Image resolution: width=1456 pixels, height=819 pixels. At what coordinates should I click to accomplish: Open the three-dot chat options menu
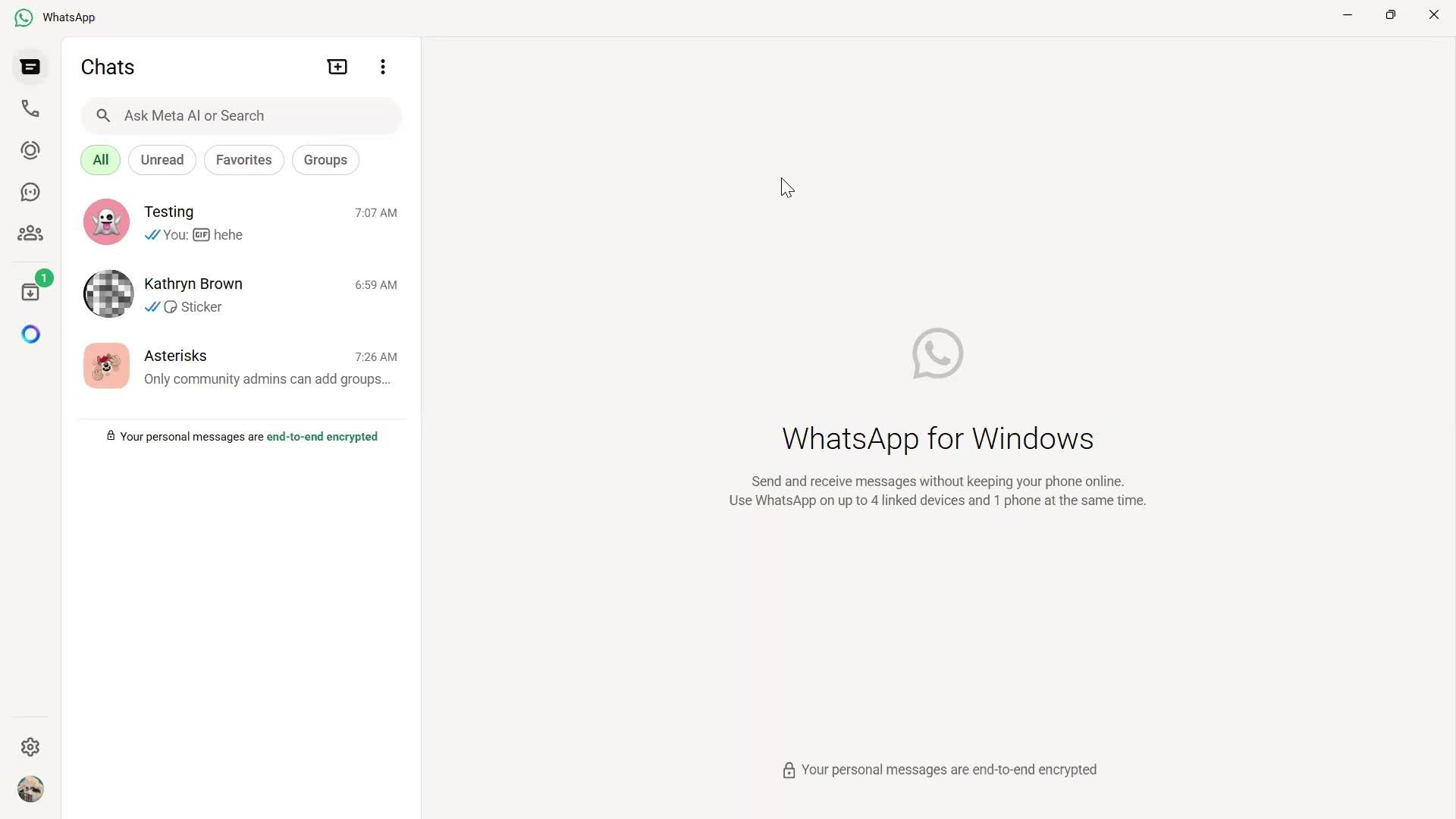pyautogui.click(x=382, y=67)
